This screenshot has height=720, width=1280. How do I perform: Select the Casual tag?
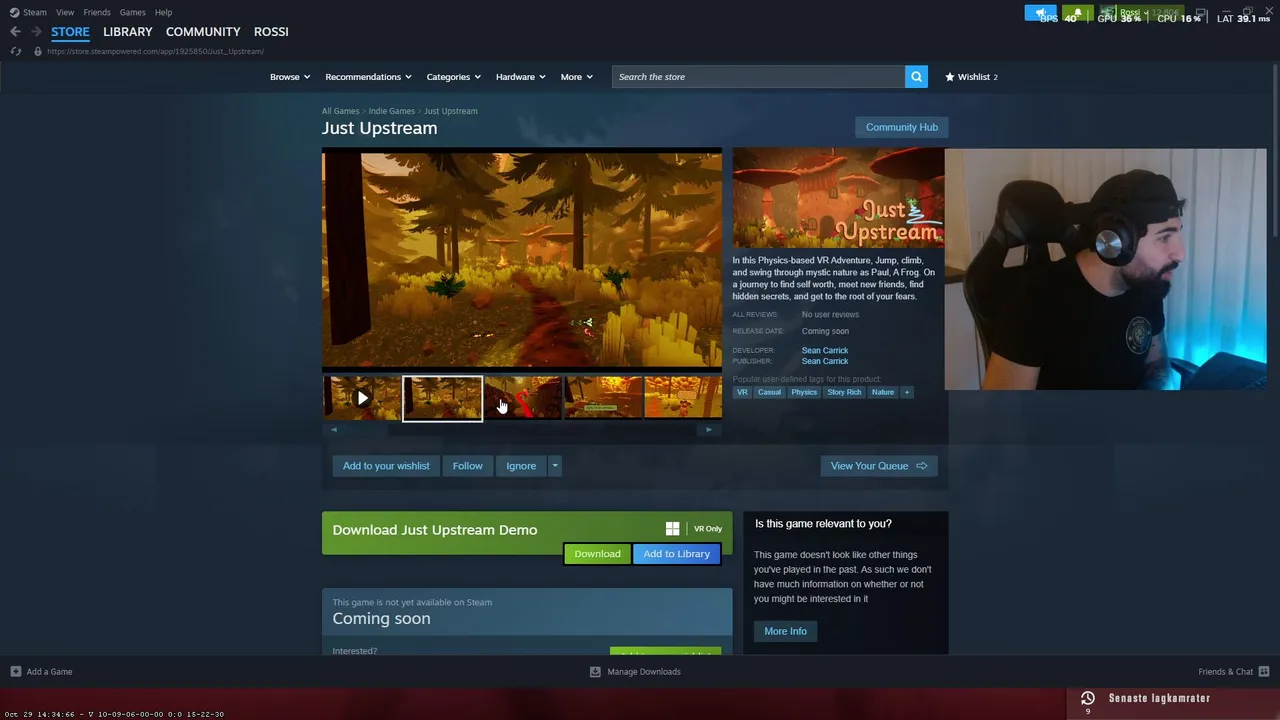pyautogui.click(x=769, y=392)
